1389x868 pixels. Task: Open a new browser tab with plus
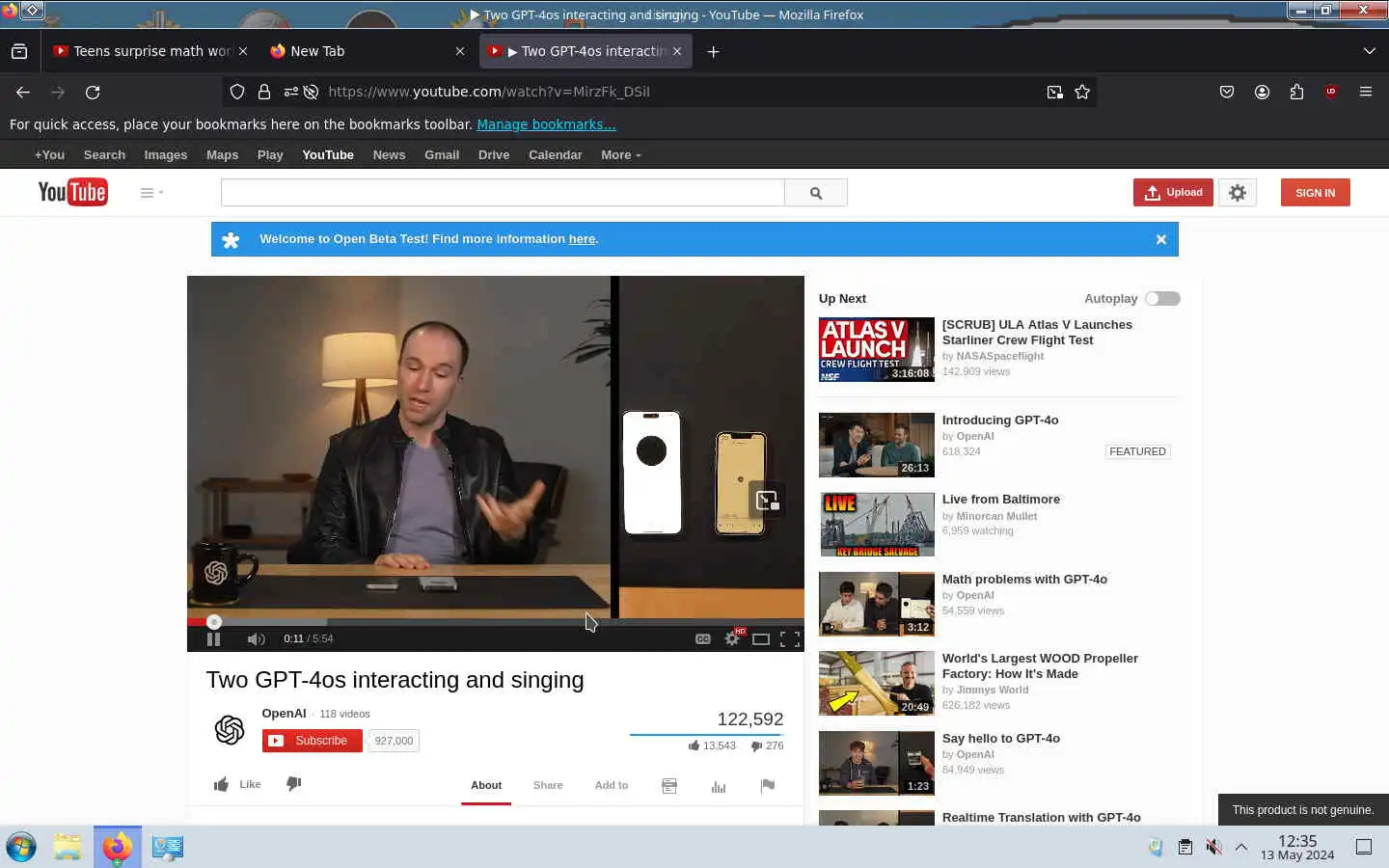[x=714, y=52]
